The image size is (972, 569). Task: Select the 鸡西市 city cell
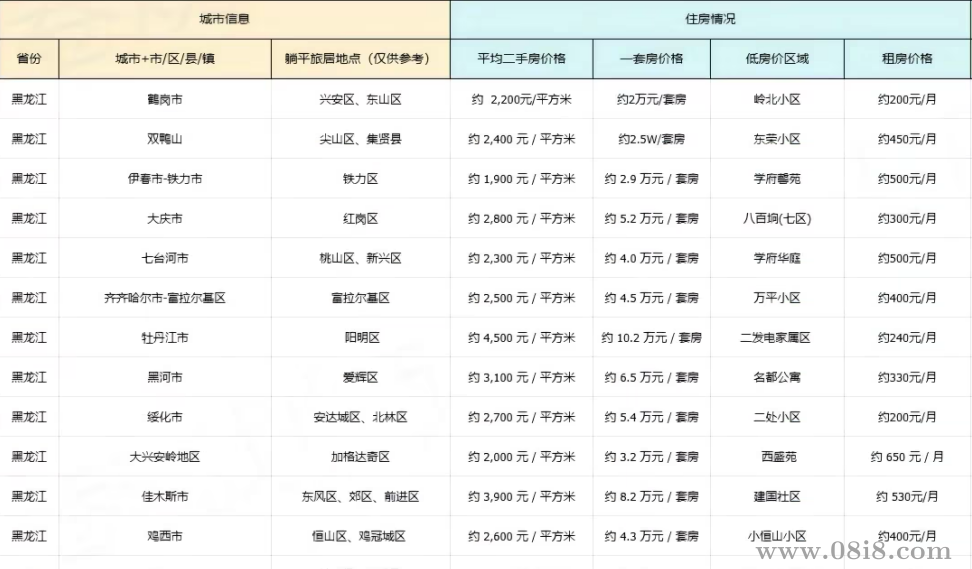[165, 536]
